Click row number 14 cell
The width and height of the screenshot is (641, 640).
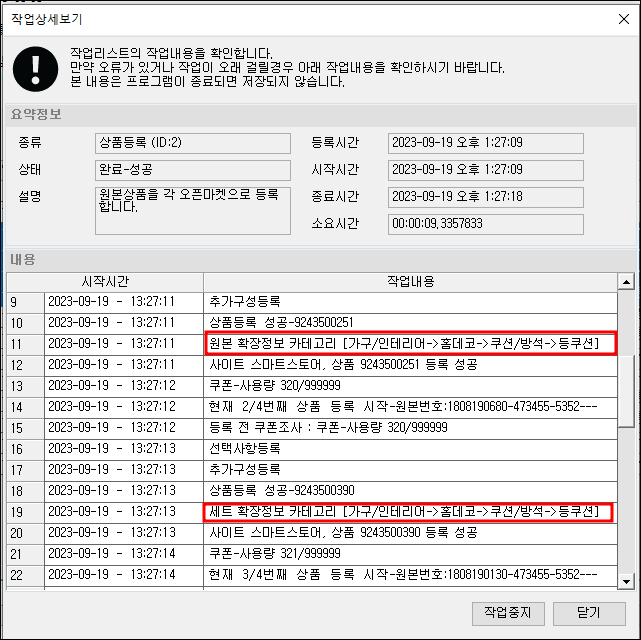point(25,407)
